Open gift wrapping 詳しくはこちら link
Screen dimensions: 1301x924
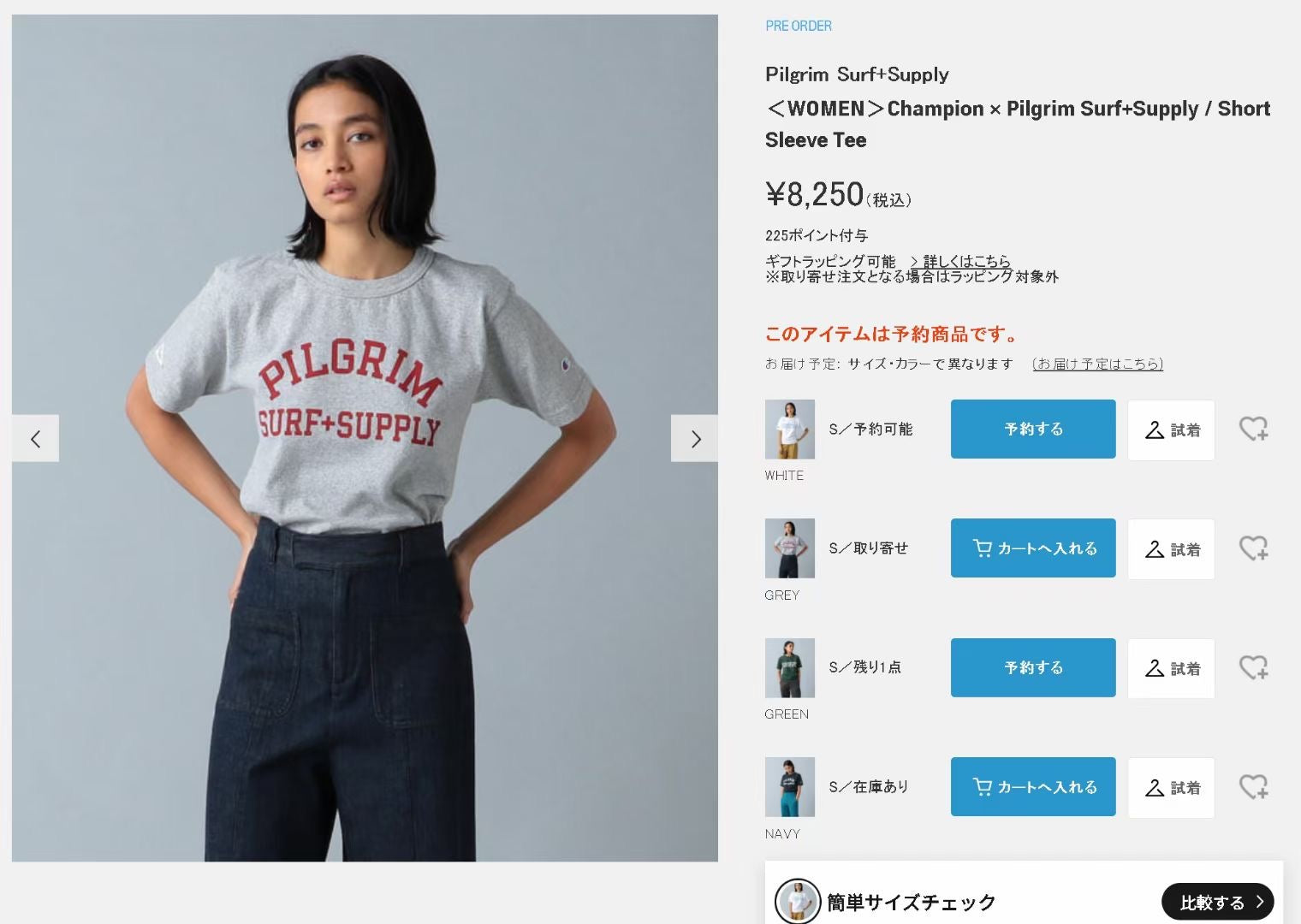pyautogui.click(x=960, y=261)
